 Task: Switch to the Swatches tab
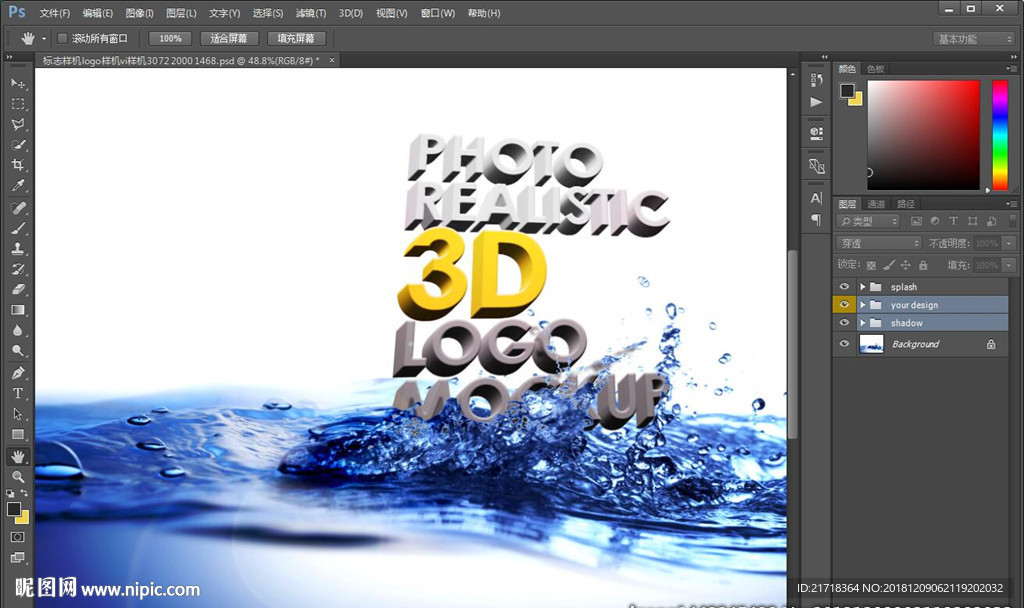point(875,69)
